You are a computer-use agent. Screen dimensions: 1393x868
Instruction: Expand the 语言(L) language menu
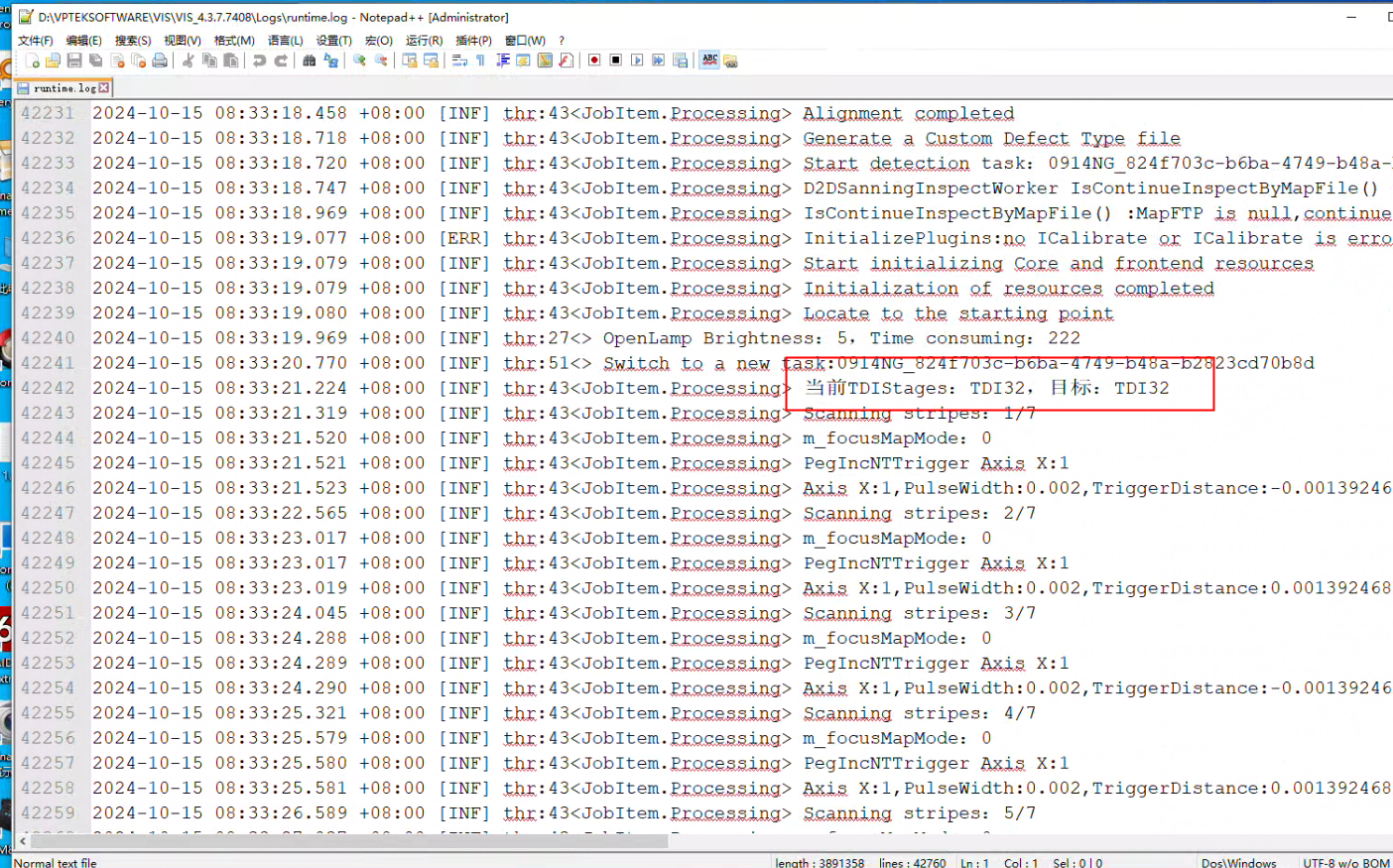[x=285, y=41]
